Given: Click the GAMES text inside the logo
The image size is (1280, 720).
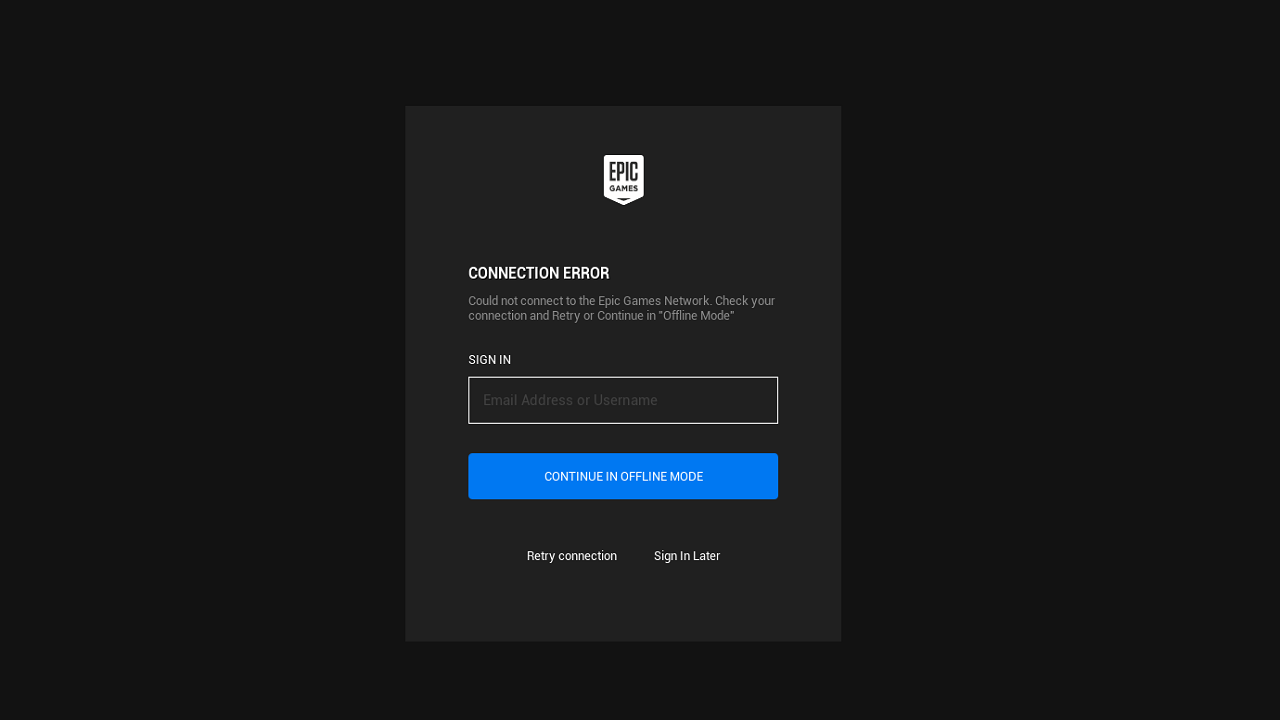Looking at the screenshot, I should point(623,188).
